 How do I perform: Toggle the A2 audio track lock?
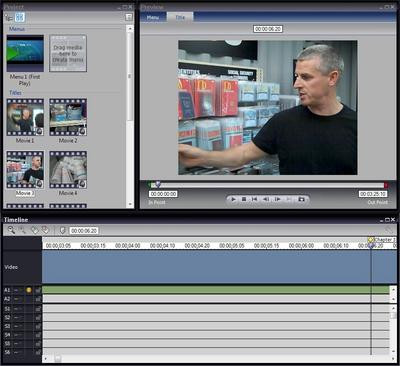click(38, 299)
